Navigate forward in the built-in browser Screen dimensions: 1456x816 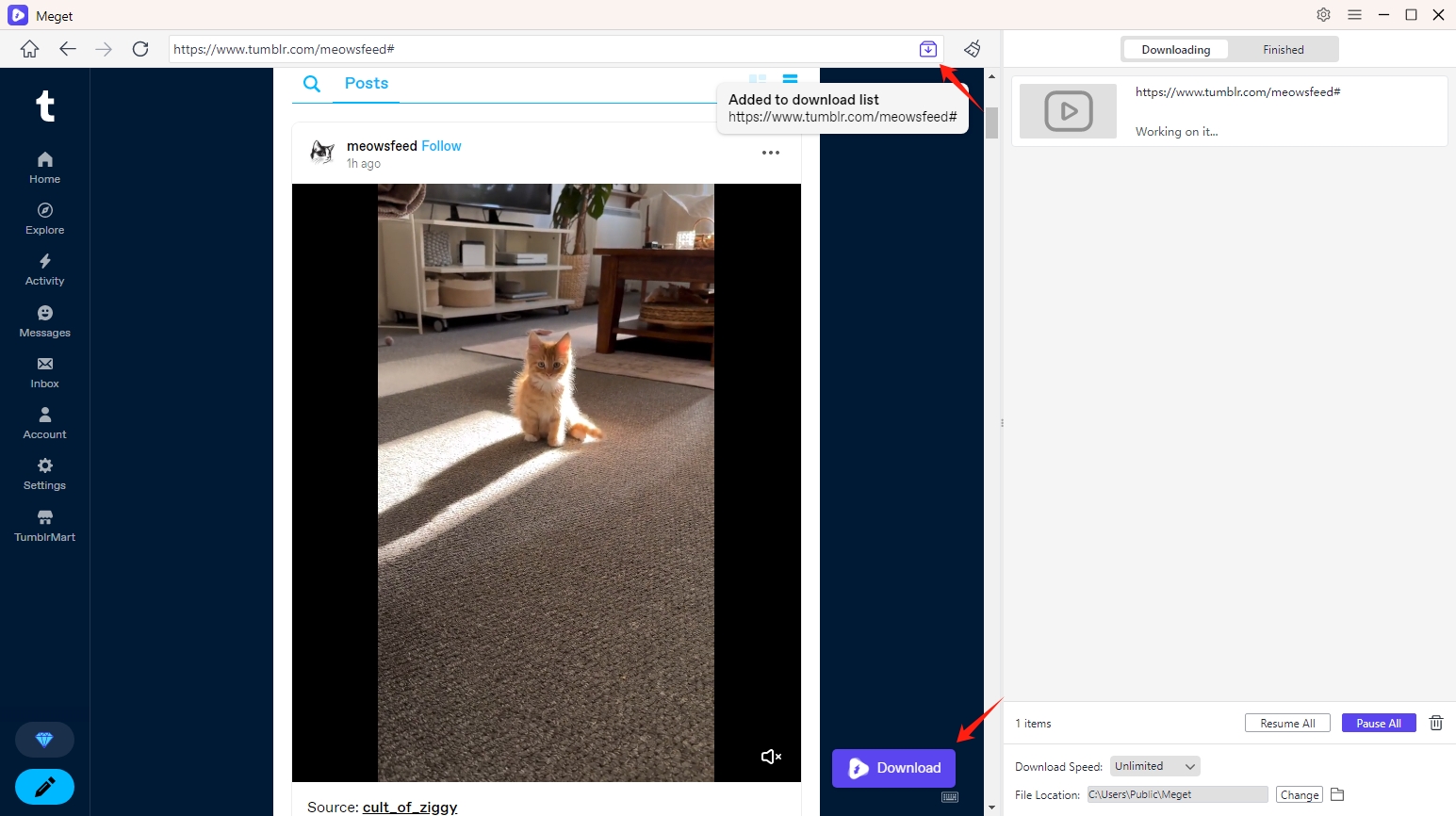(104, 49)
